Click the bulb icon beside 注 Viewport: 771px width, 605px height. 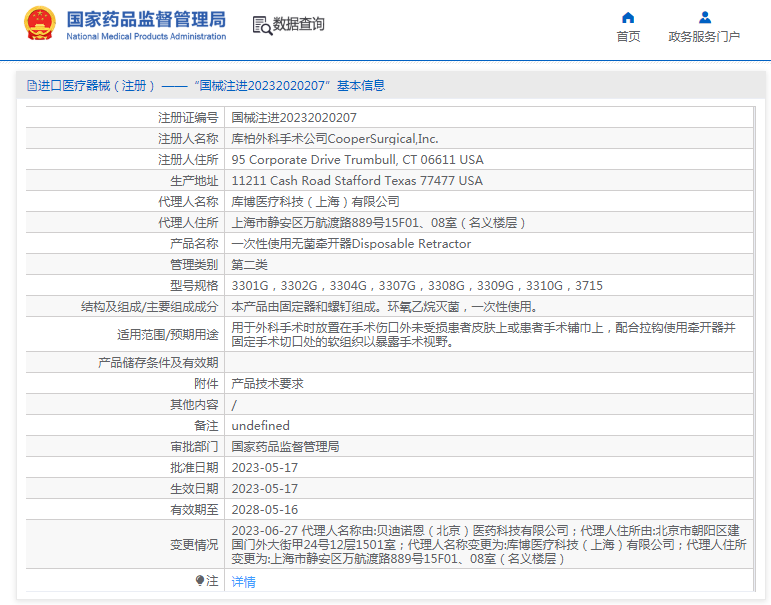(x=200, y=581)
